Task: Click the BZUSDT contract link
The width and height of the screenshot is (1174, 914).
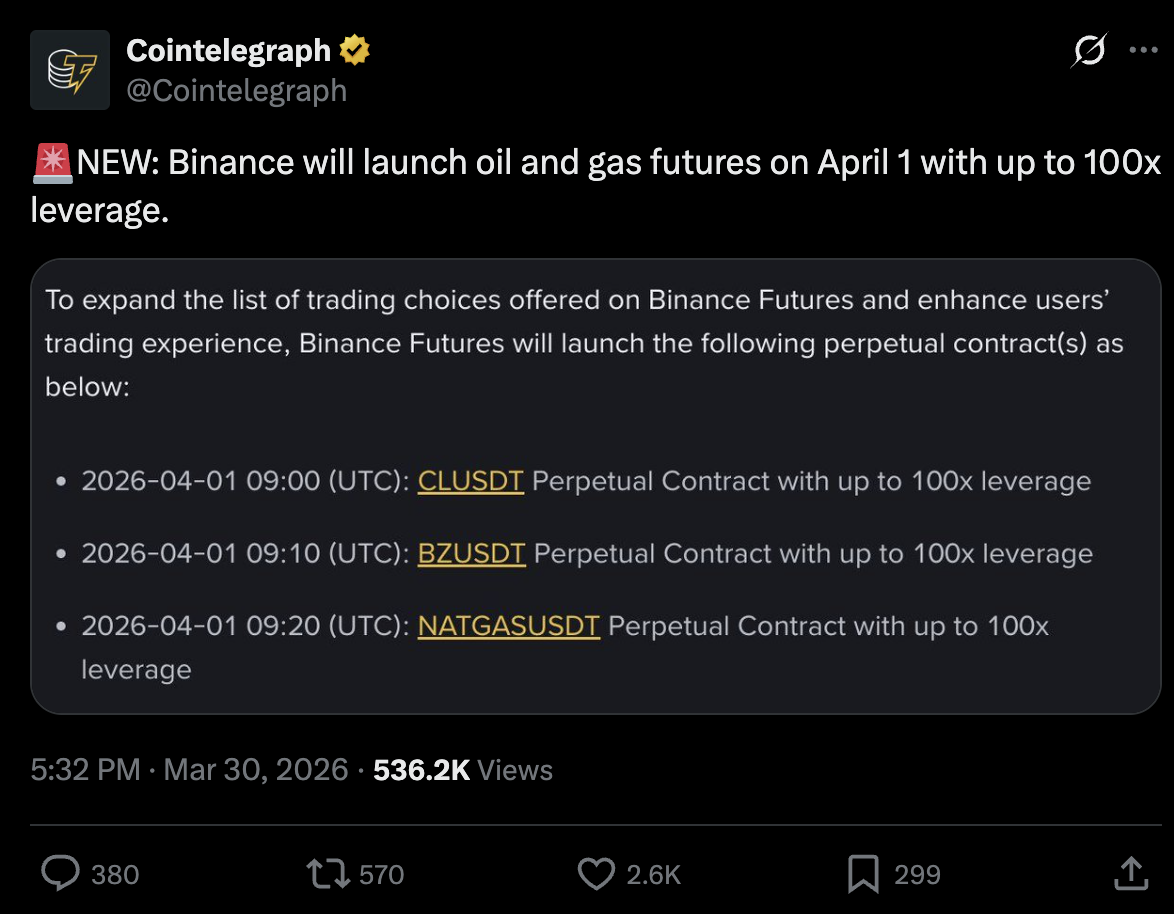Action: 471,553
